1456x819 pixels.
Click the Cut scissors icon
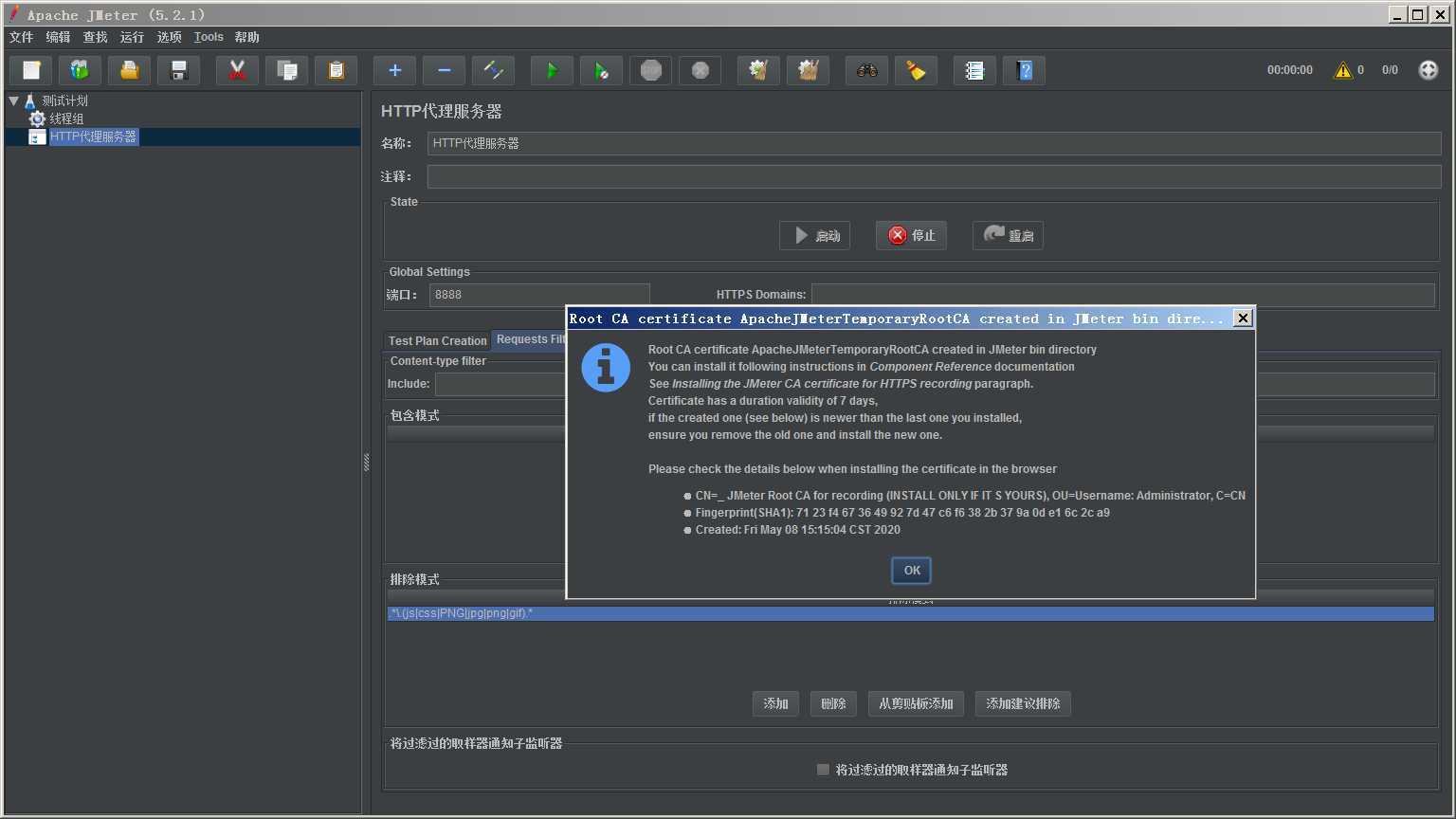click(238, 70)
